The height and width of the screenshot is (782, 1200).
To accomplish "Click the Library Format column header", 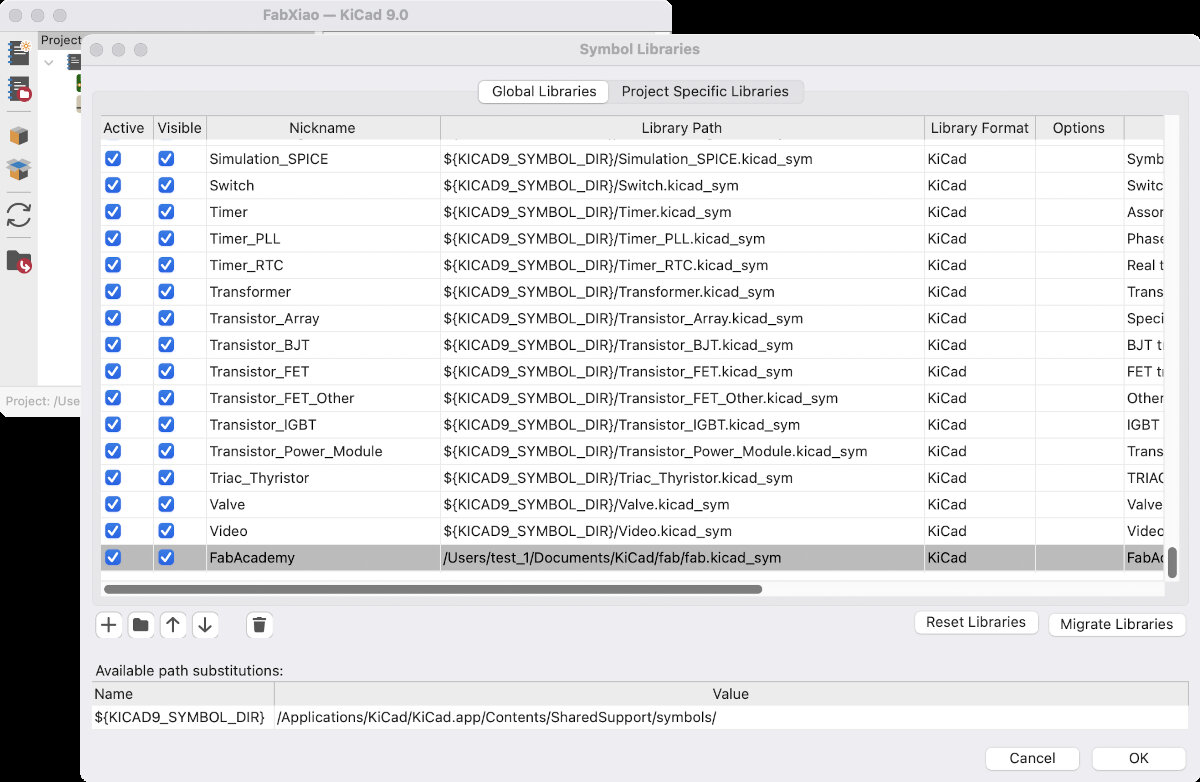I will [979, 128].
